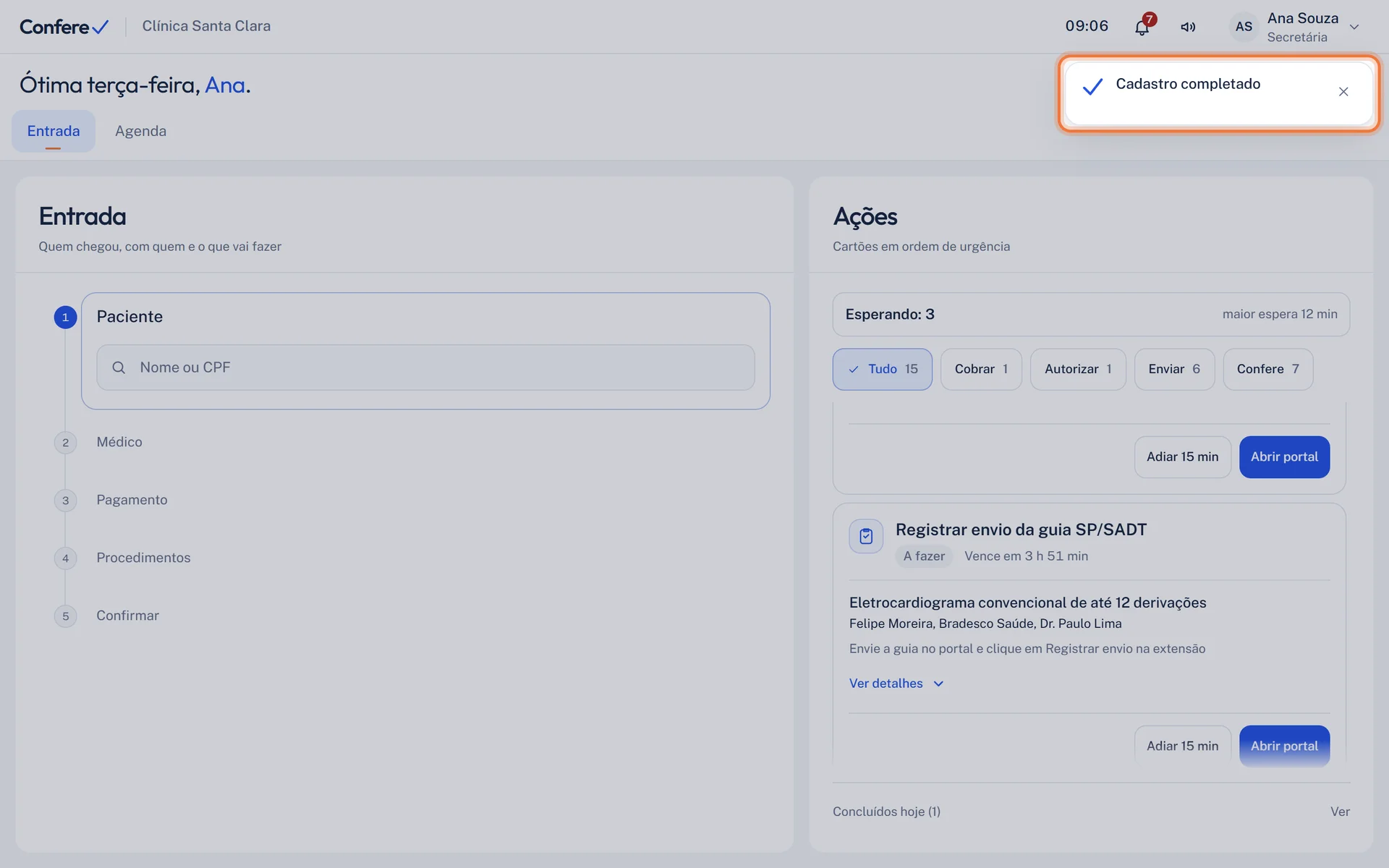Click the AS user avatar
1389x868 pixels.
pyautogui.click(x=1244, y=27)
